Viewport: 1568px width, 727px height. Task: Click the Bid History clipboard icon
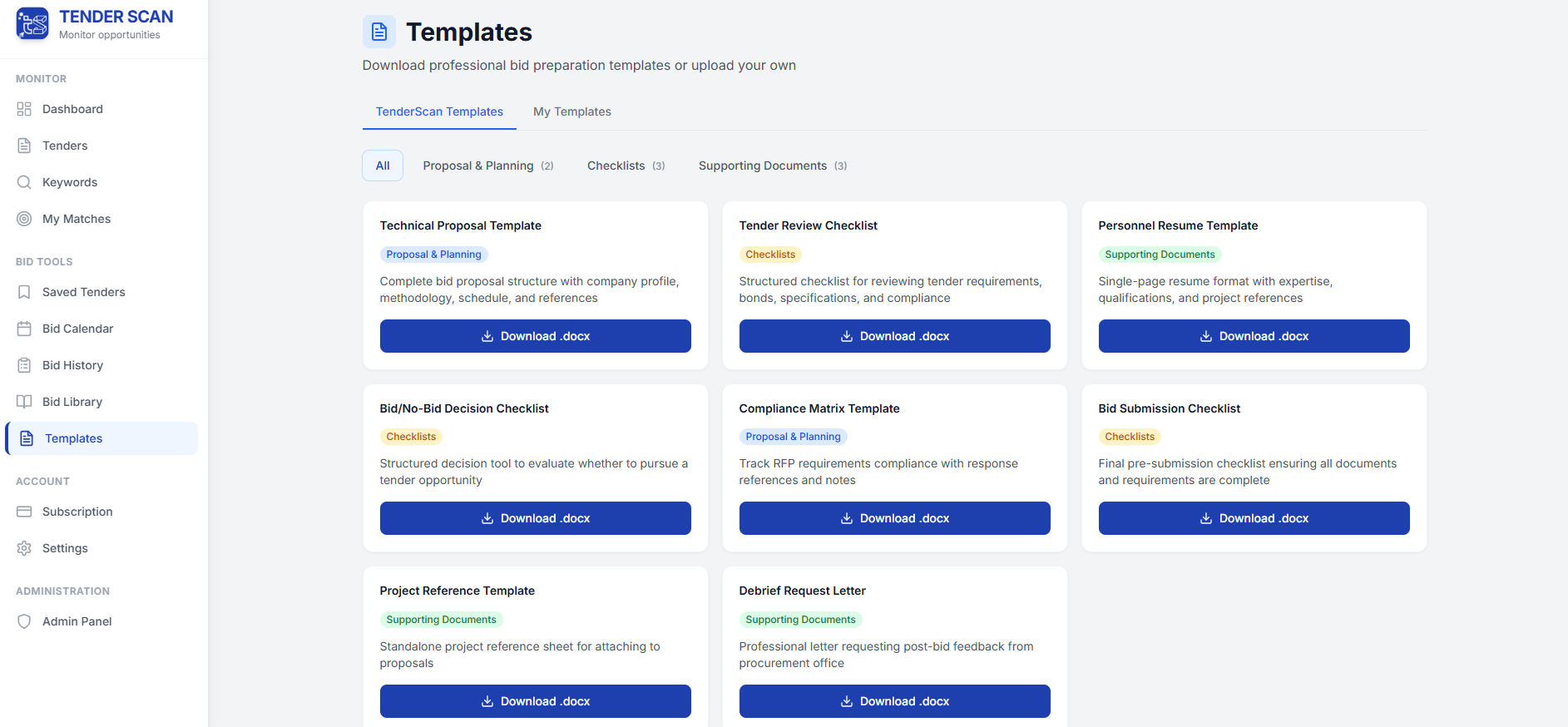point(24,365)
